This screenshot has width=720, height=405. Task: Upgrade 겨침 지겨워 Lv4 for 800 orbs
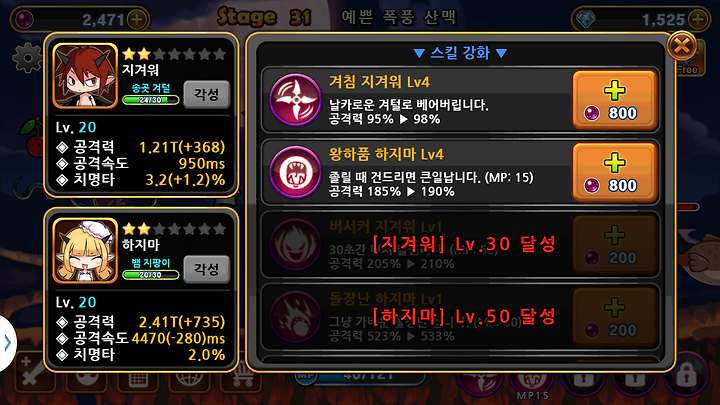[x=614, y=100]
